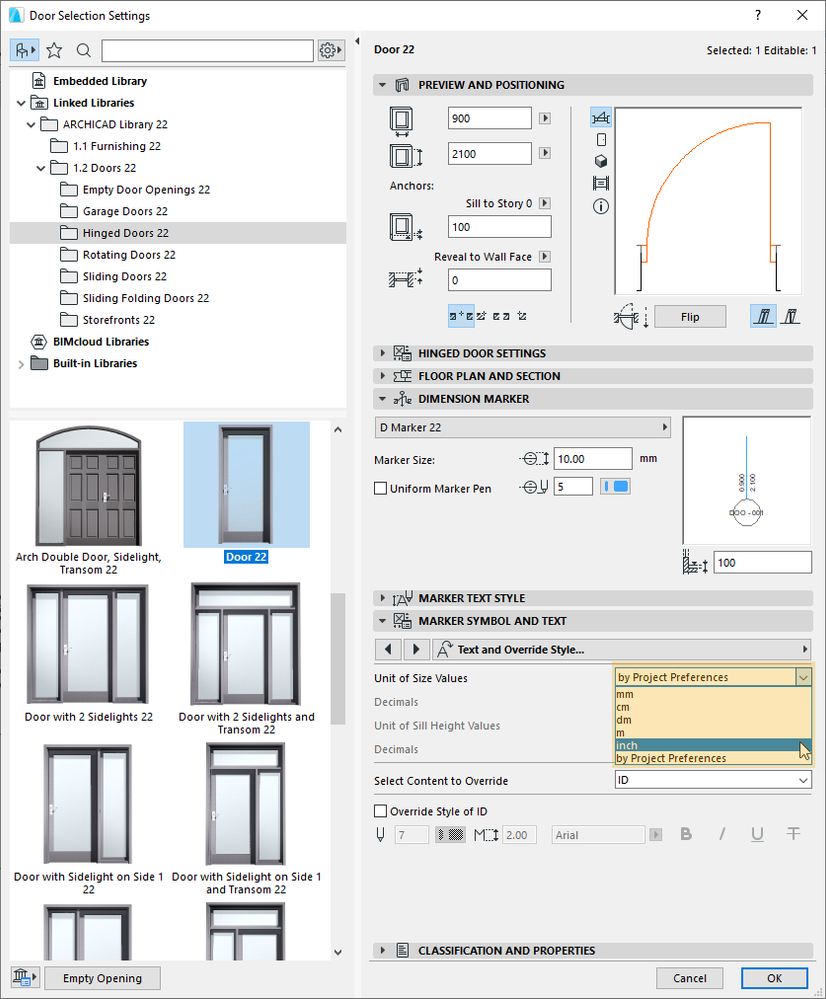
Task: Click the info icon in preview panel
Action: [600, 206]
